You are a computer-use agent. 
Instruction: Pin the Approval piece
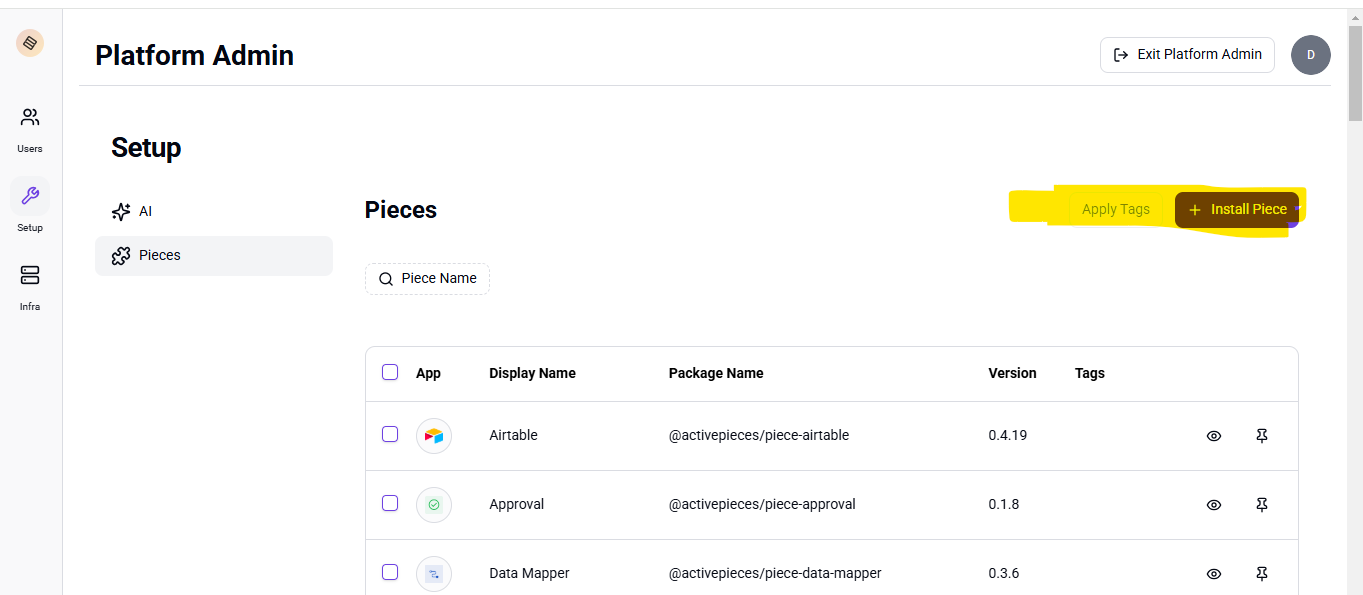click(1262, 505)
